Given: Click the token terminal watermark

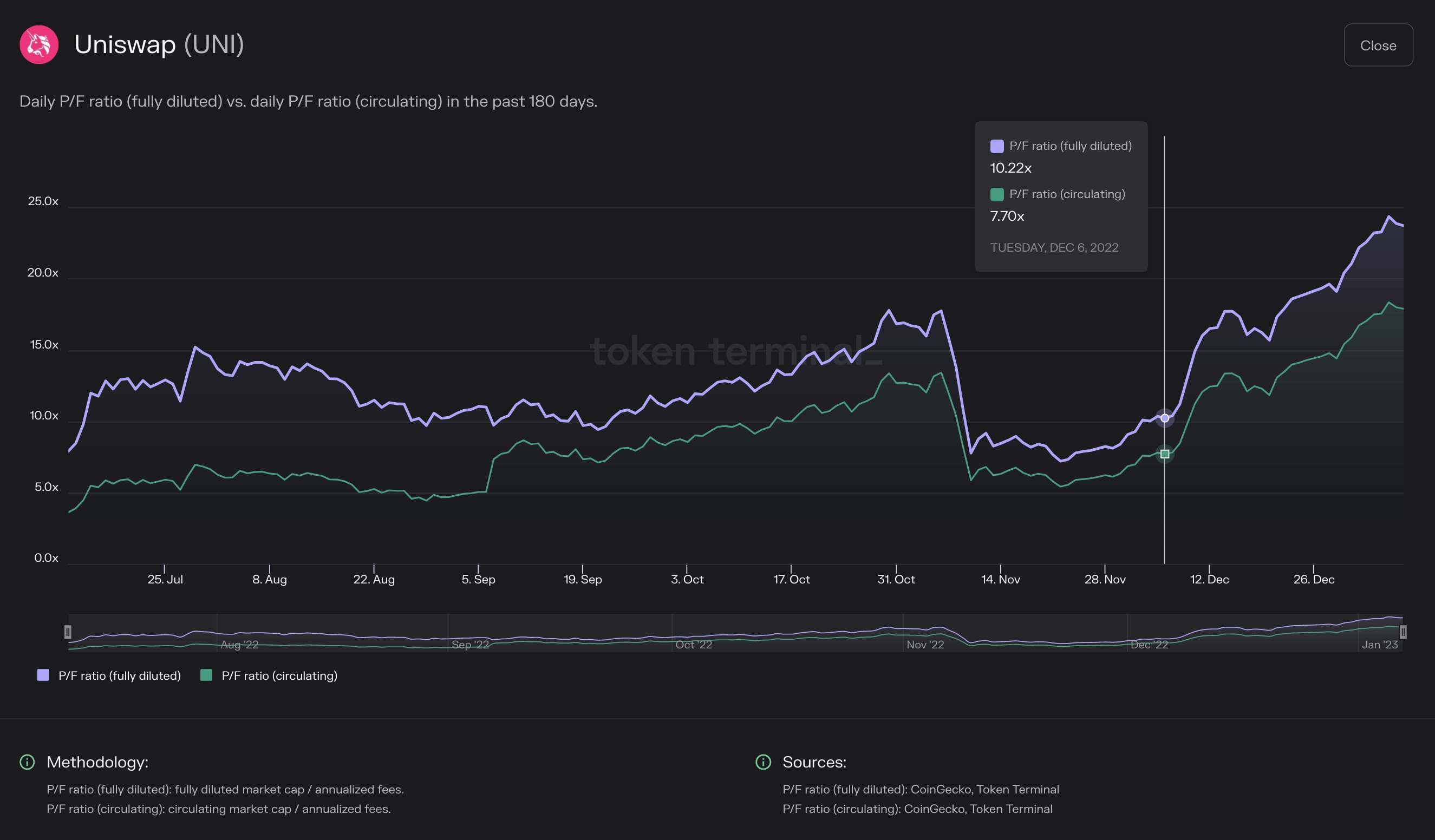Looking at the screenshot, I should pyautogui.click(x=735, y=351).
